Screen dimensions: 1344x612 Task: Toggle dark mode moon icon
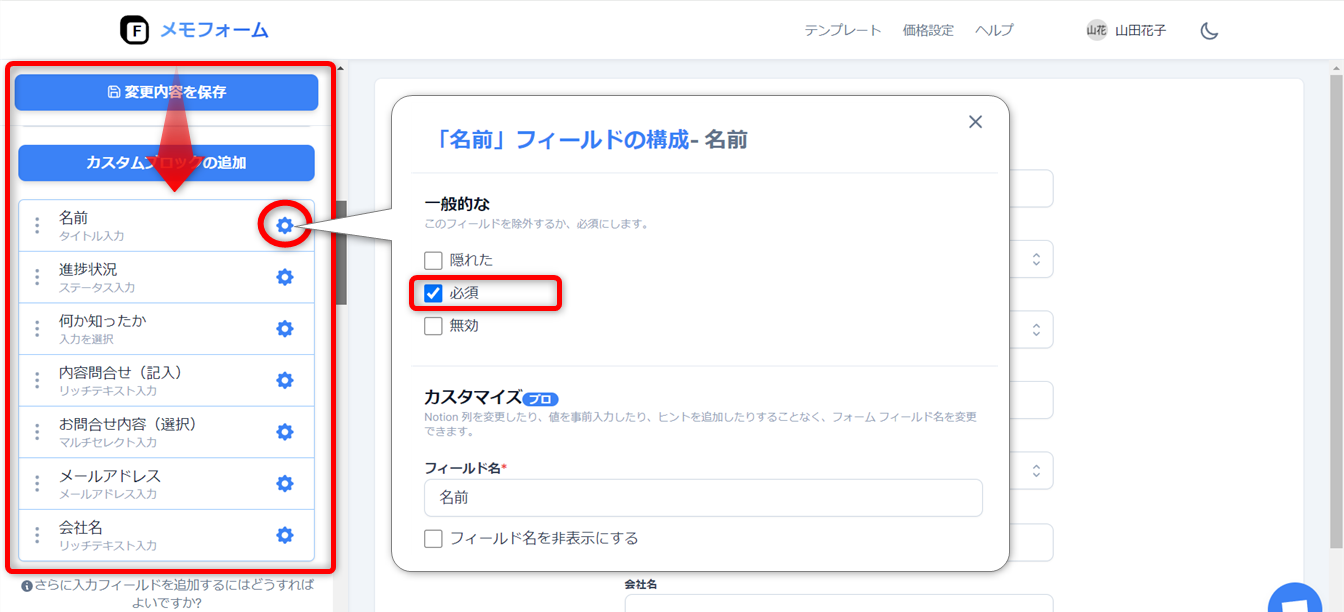[x=1209, y=31]
